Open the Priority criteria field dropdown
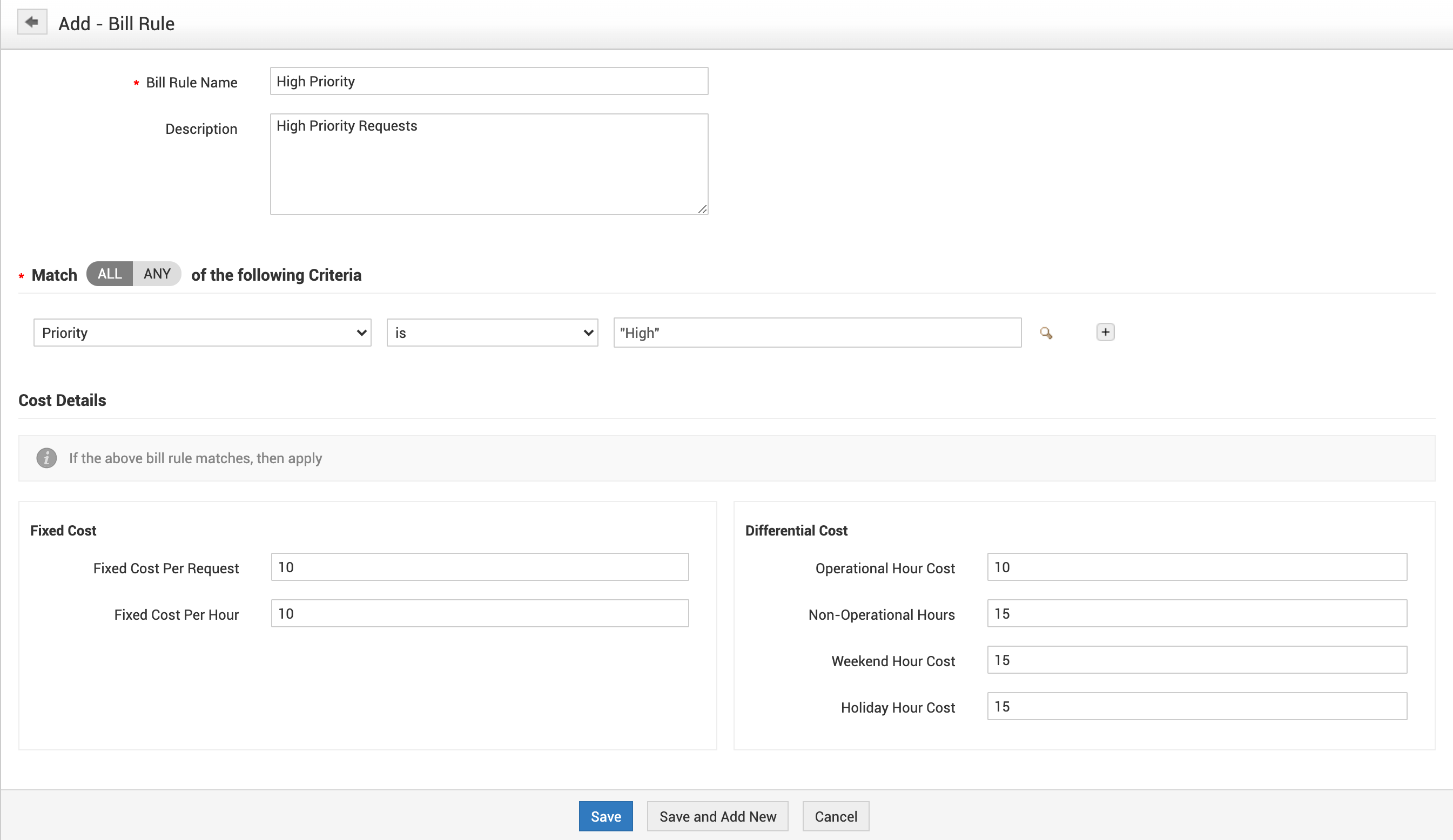Image resolution: width=1453 pixels, height=840 pixels. point(202,333)
